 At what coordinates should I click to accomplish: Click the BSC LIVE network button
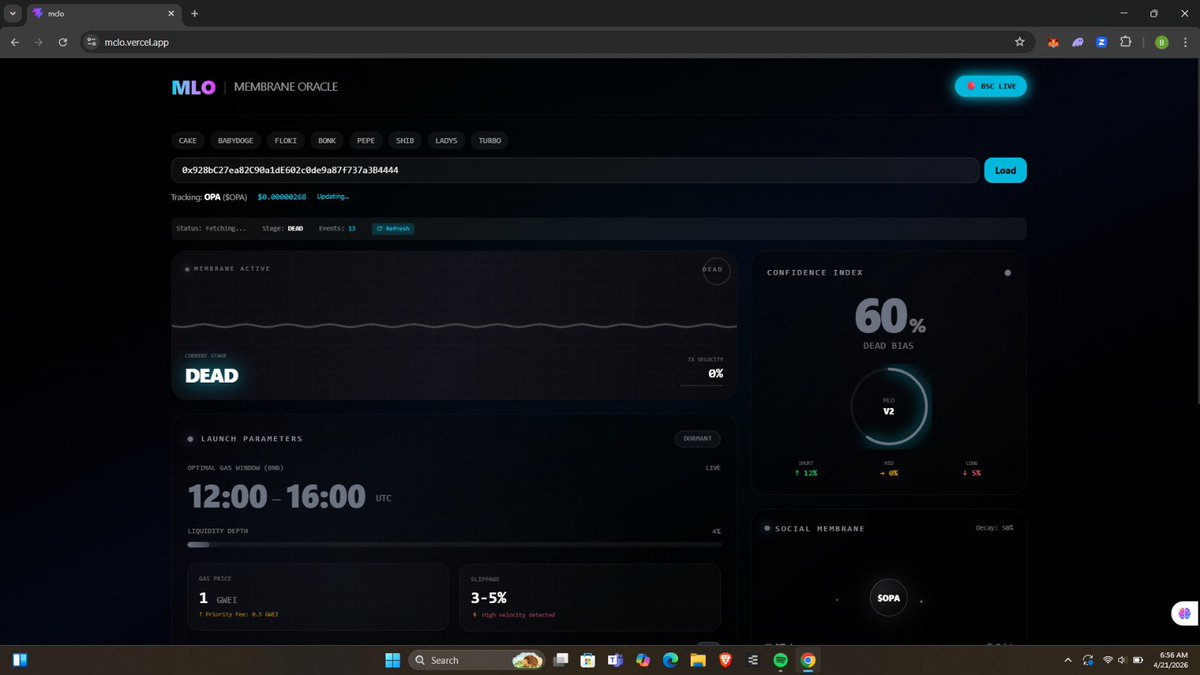click(991, 86)
